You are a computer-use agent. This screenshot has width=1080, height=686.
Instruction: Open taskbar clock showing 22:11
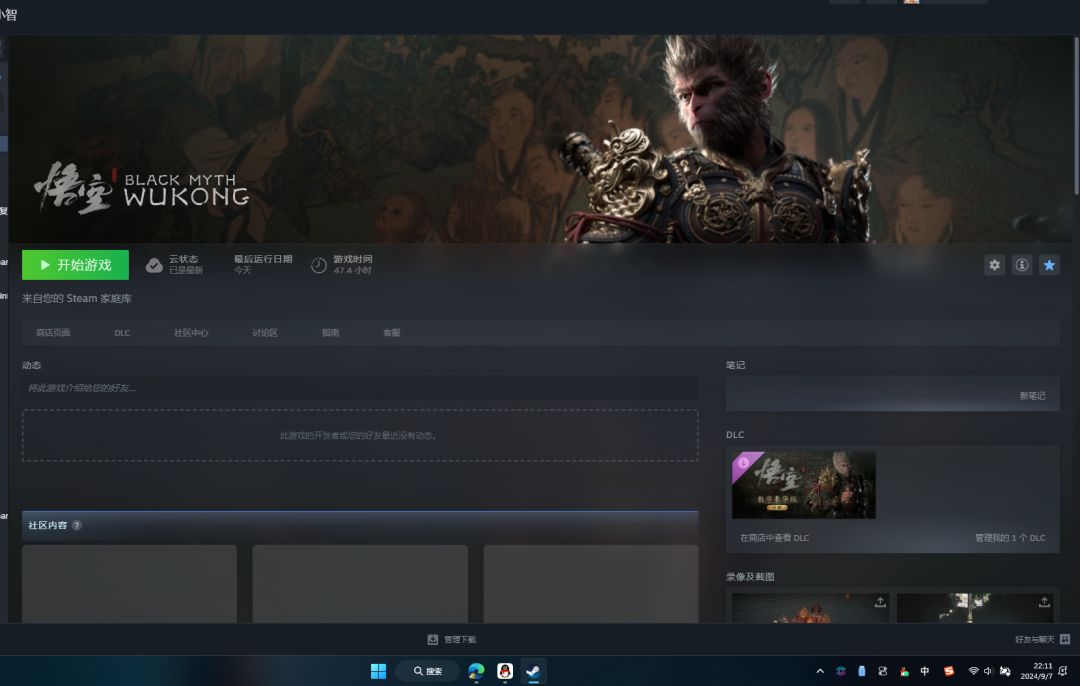(x=1037, y=671)
